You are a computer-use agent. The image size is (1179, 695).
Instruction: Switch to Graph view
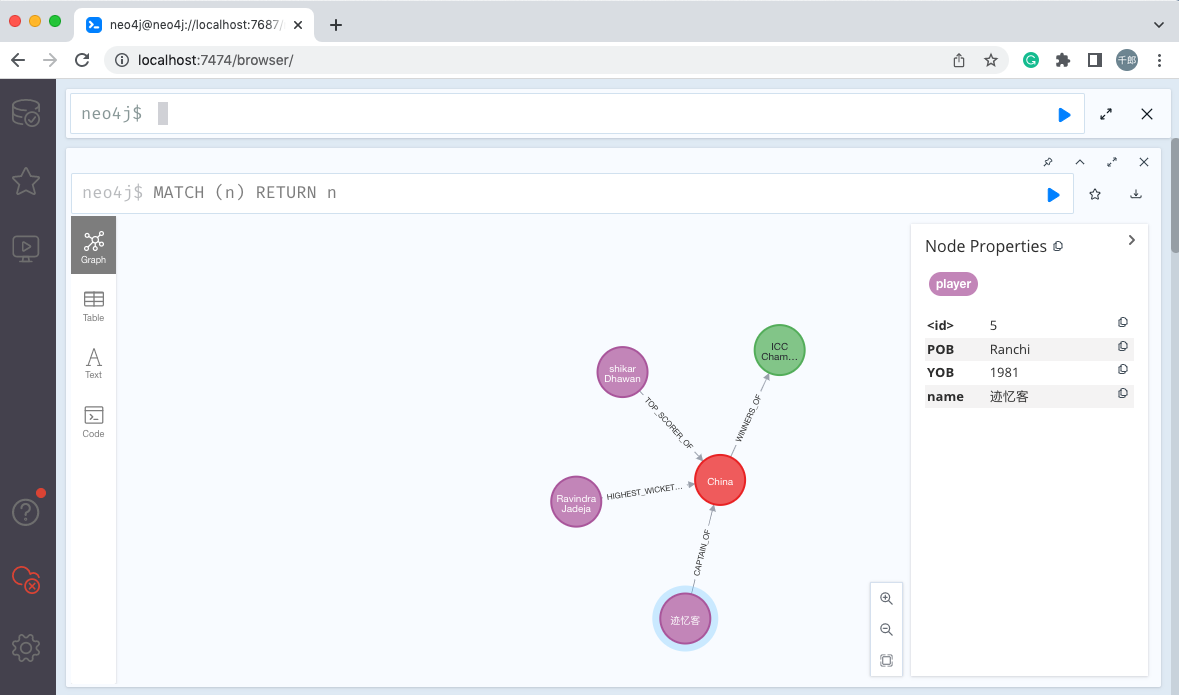[93, 245]
